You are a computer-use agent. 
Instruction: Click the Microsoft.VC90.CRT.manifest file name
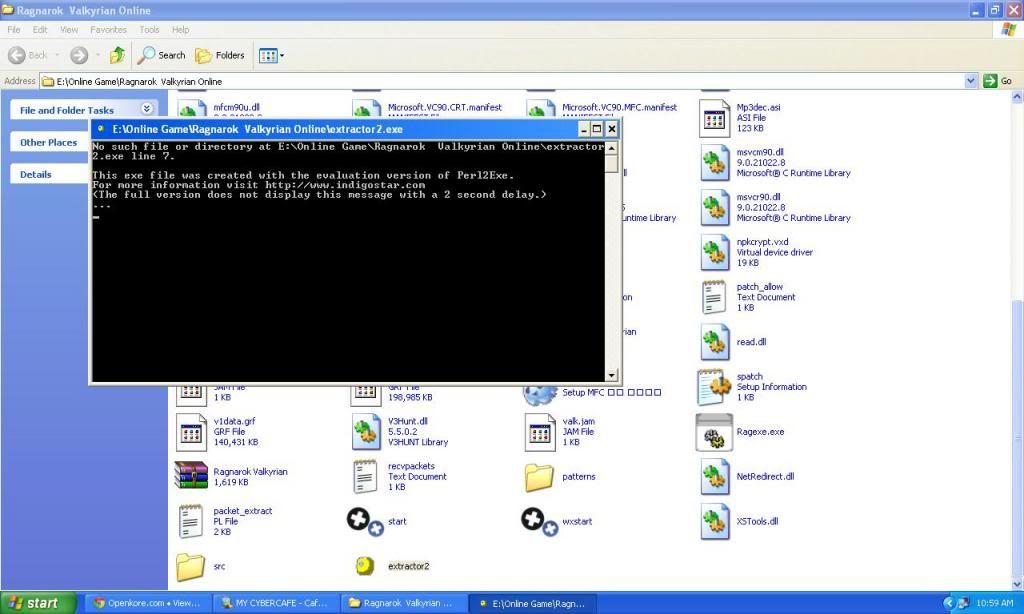445,107
